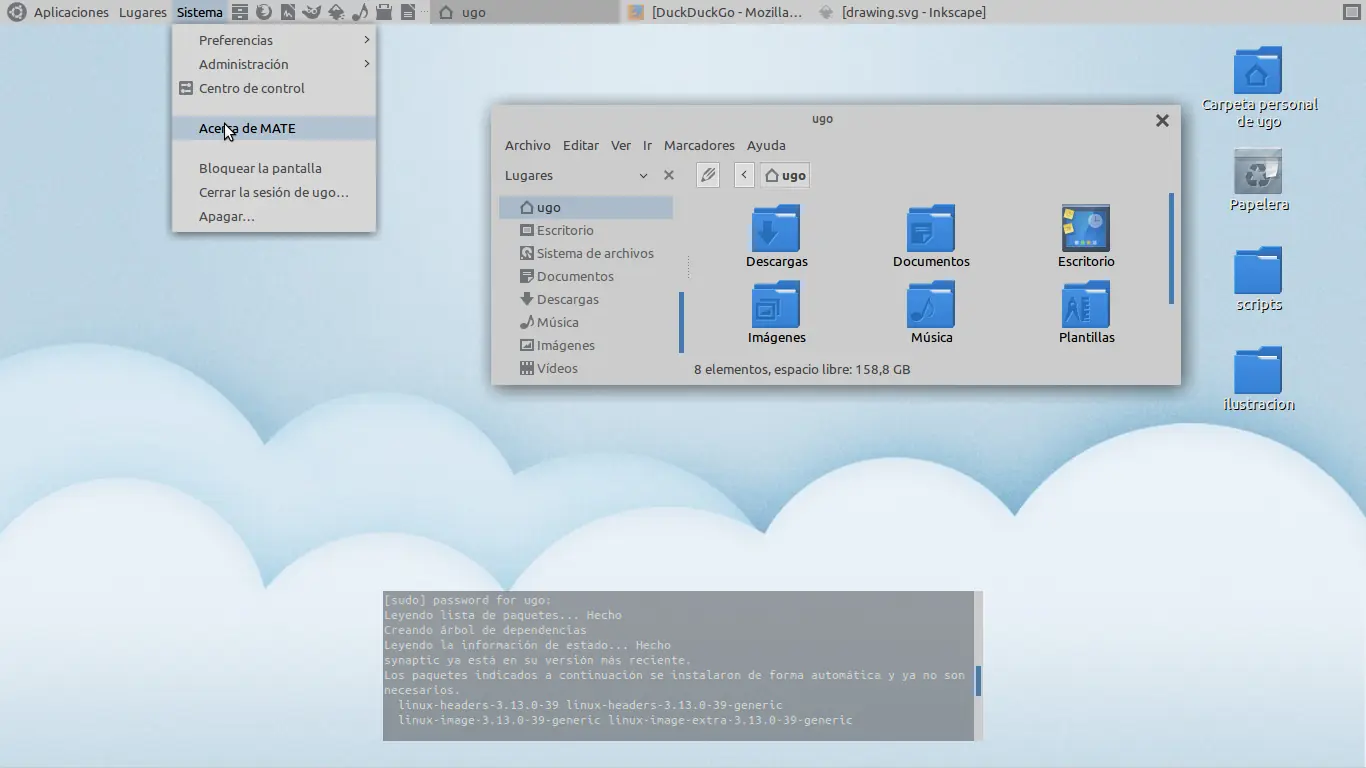This screenshot has width=1366, height=768.
Task: Launch the file manager drawer icon on the panel
Action: 239,12
